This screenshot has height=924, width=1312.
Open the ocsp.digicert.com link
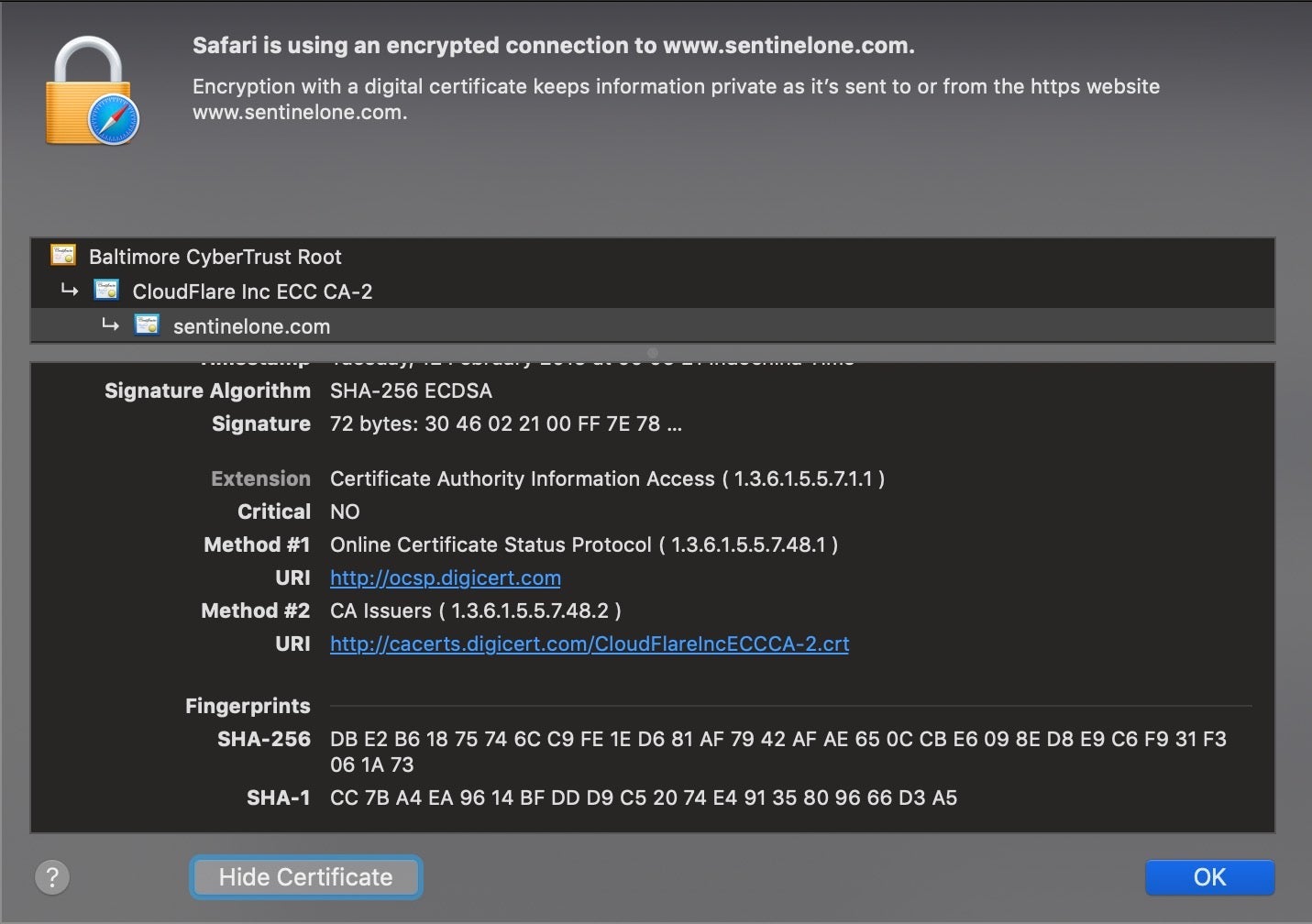(x=446, y=578)
